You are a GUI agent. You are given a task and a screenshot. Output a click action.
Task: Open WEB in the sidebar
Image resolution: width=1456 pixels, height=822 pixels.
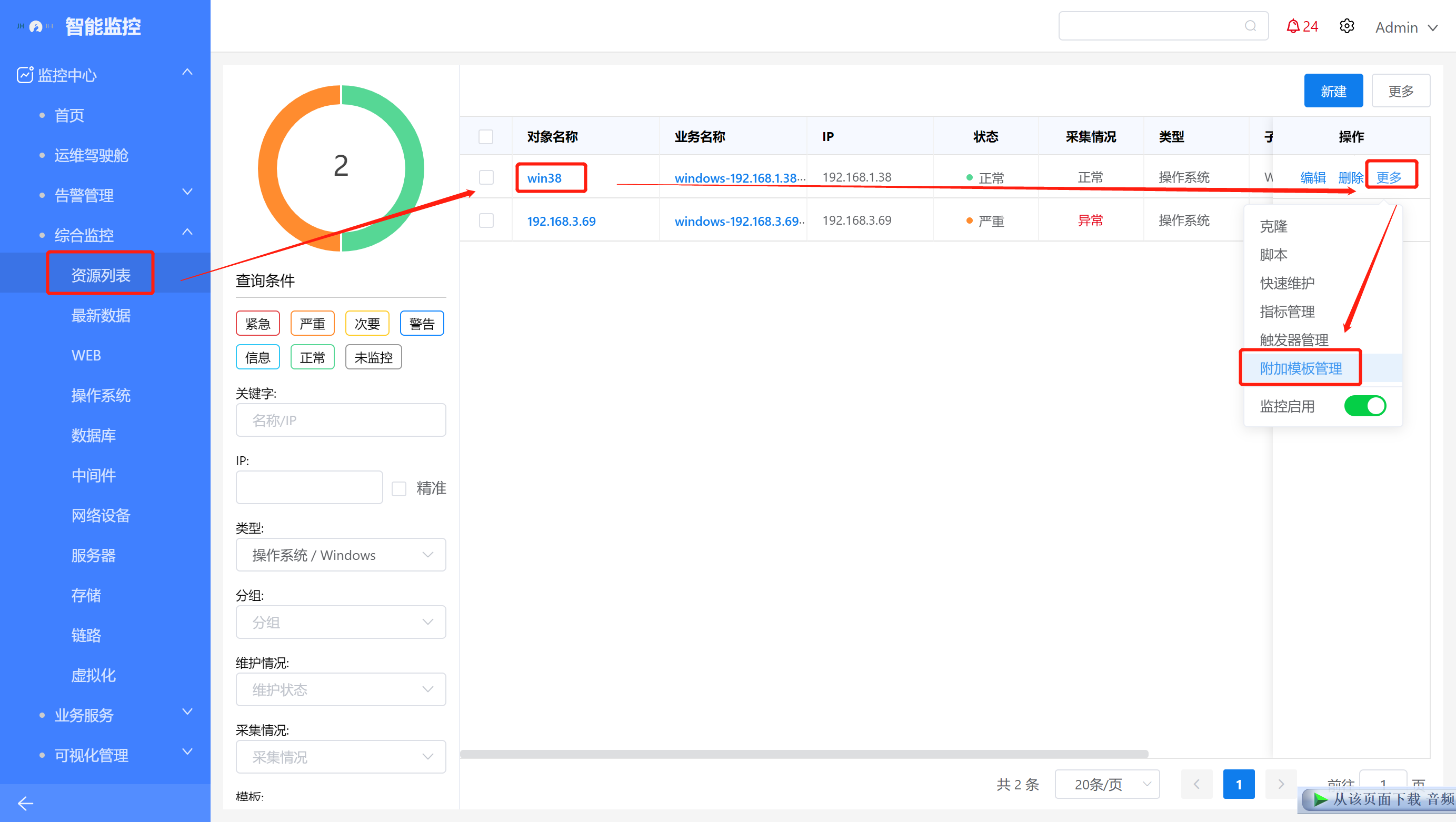coord(86,355)
